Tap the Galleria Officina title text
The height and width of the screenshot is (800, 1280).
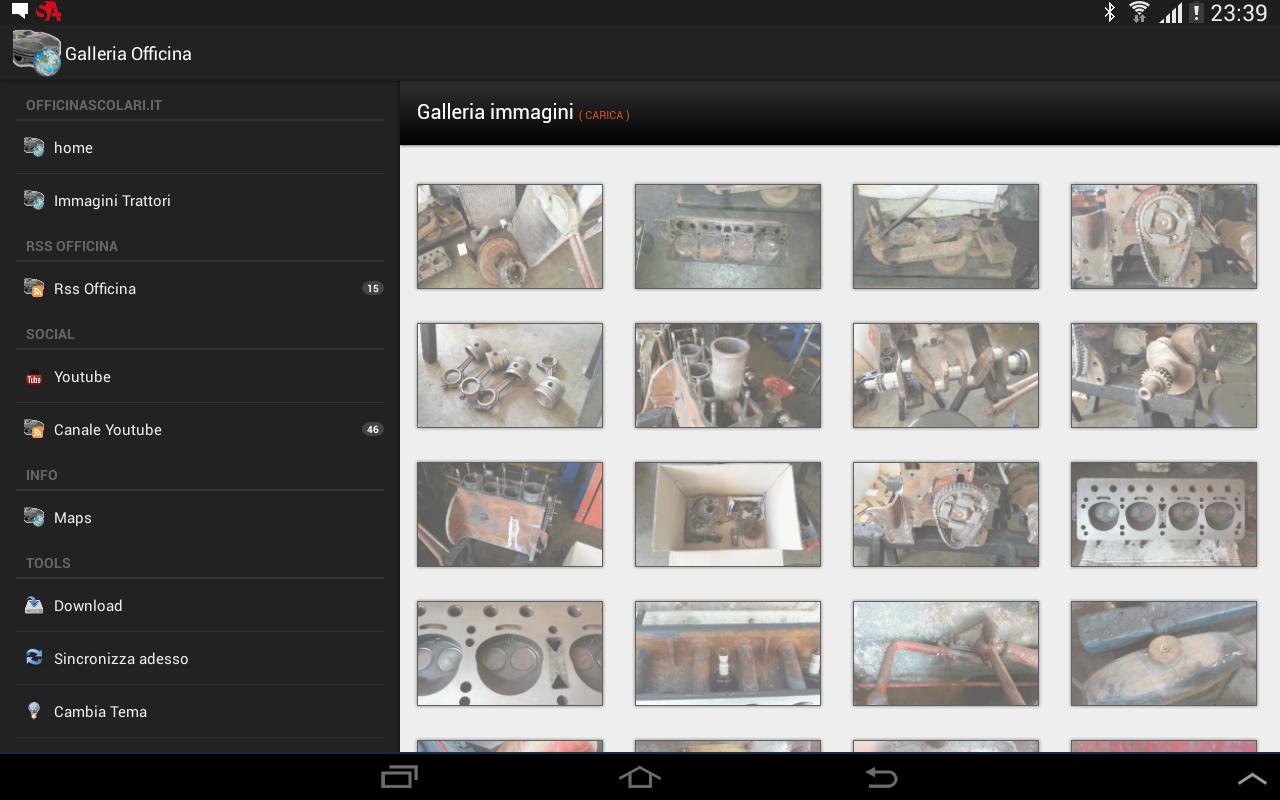(x=128, y=54)
